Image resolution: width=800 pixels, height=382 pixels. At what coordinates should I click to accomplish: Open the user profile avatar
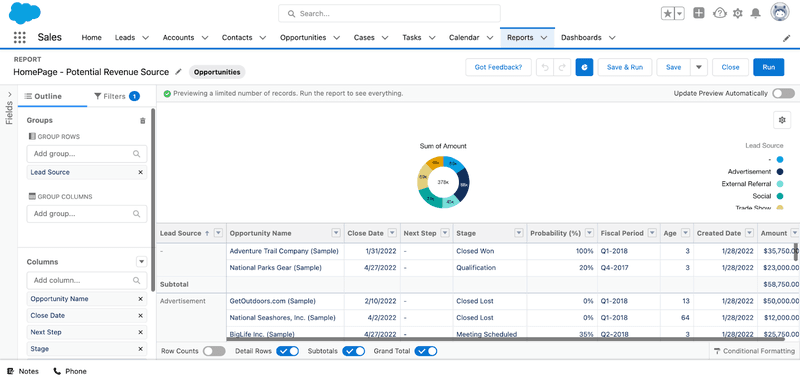point(780,13)
